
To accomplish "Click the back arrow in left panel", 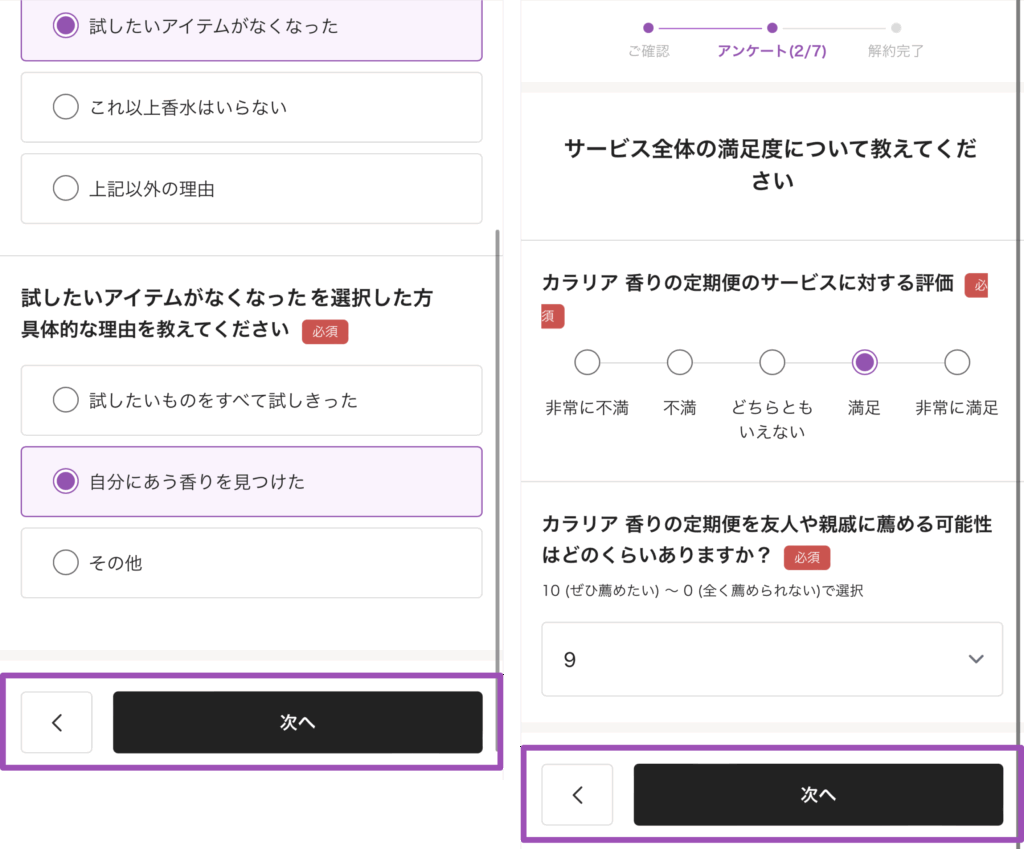I will click(57, 722).
